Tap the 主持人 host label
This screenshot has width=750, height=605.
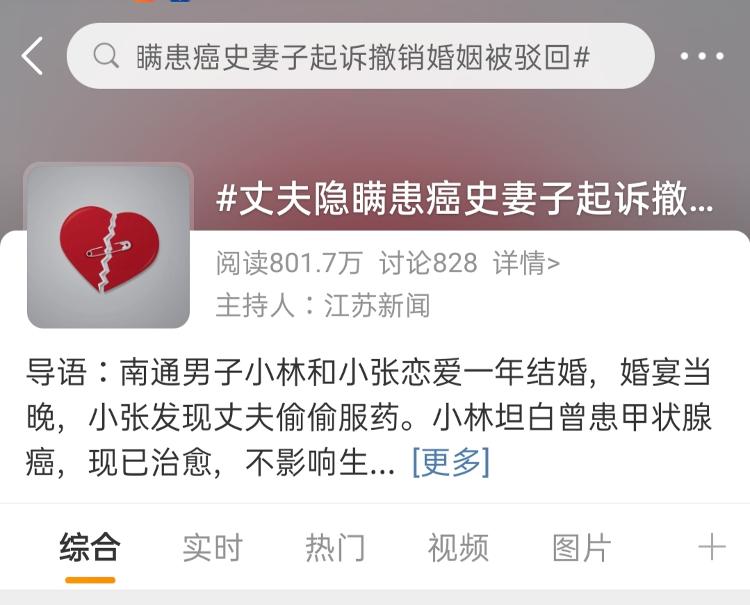(254, 305)
